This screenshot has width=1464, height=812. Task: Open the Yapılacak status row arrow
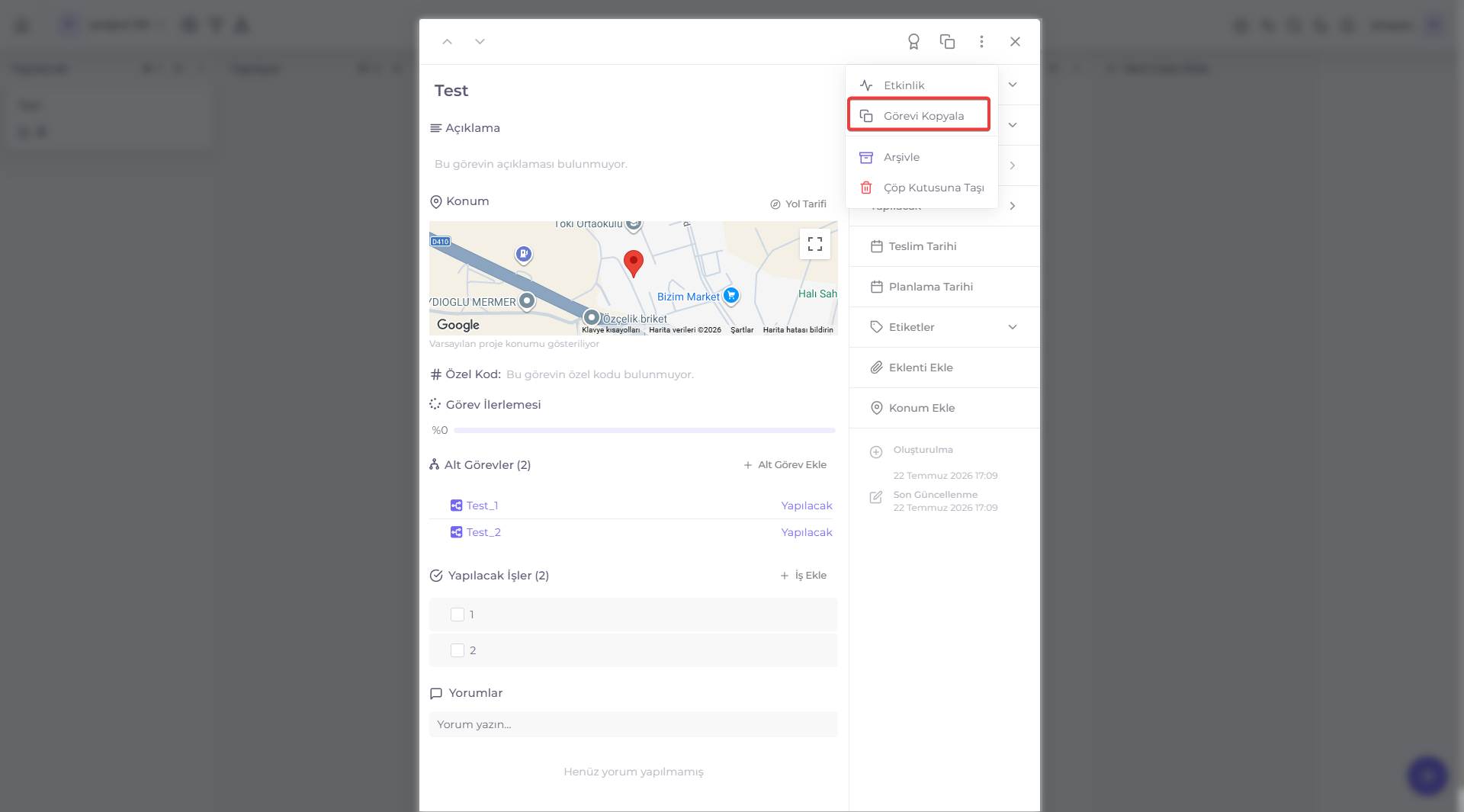point(1013,206)
